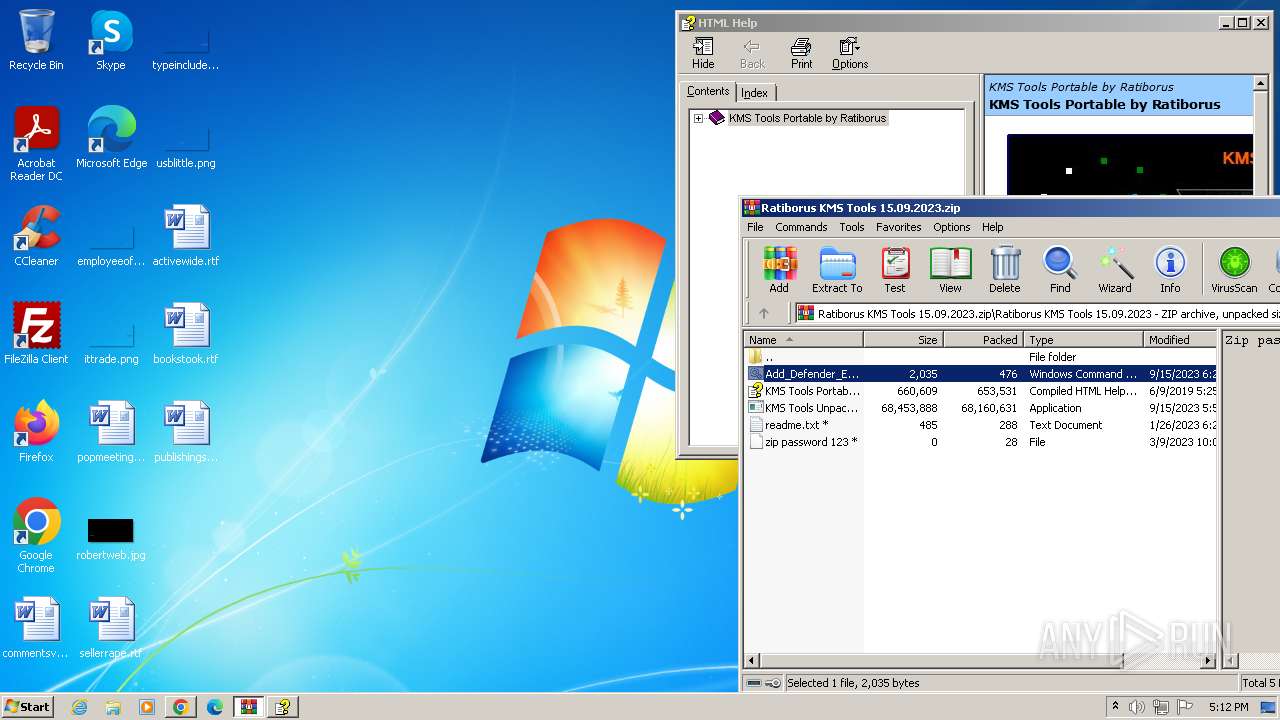Select the activewide.rtf desktop file
1280x720 pixels.
[186, 236]
